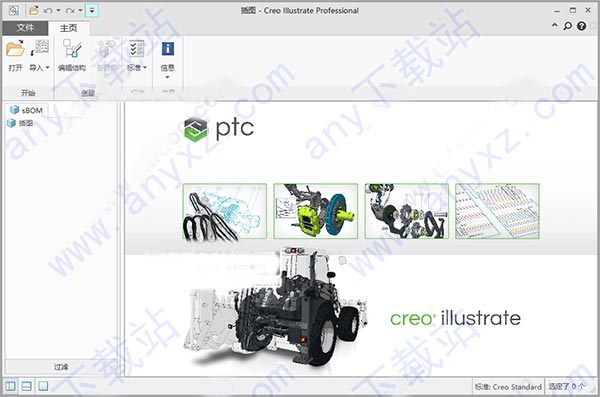Click the 过滤 filter bar
The height and width of the screenshot is (397, 600).
pos(61,367)
